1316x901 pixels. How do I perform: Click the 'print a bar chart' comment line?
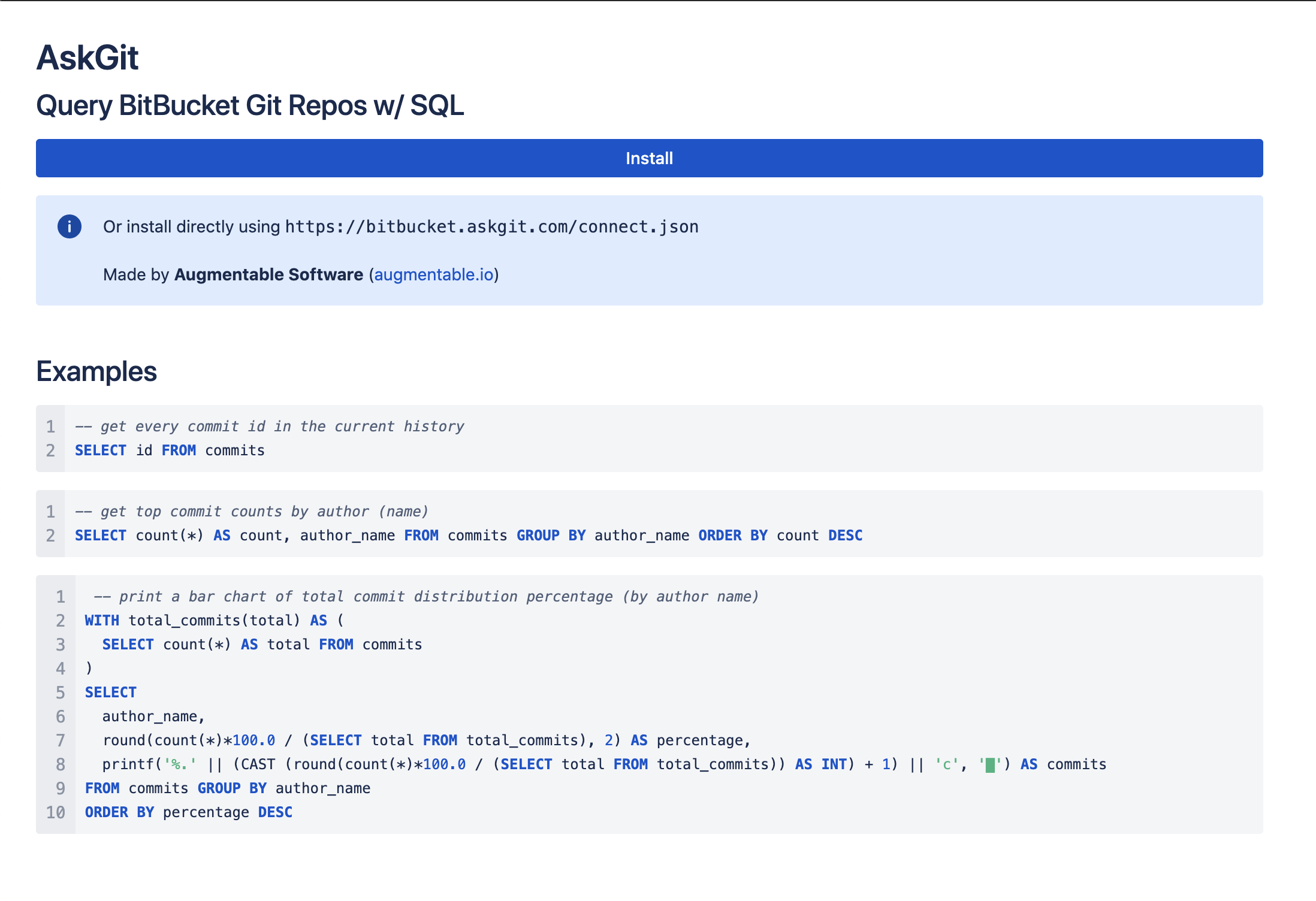click(x=427, y=597)
